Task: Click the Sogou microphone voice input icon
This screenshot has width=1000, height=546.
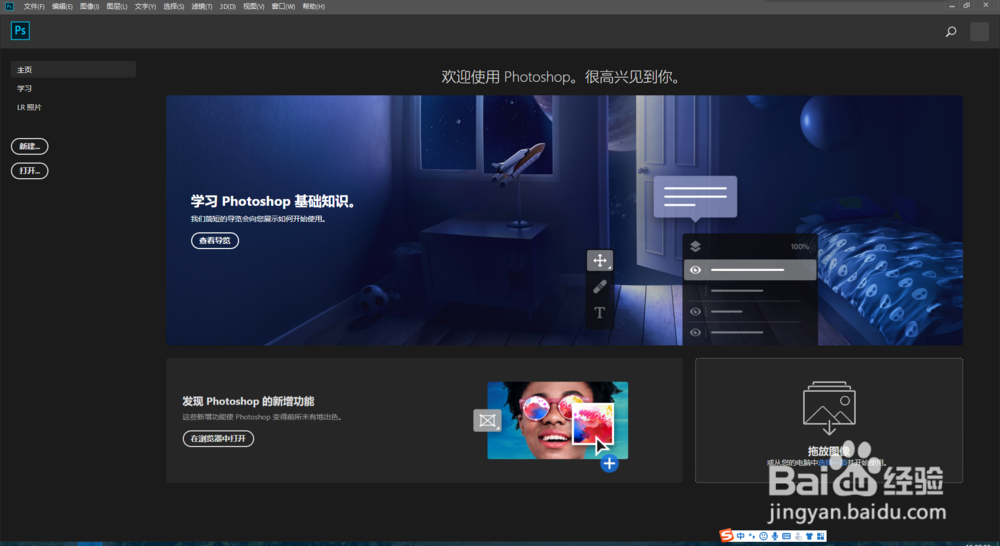Action: (775, 536)
